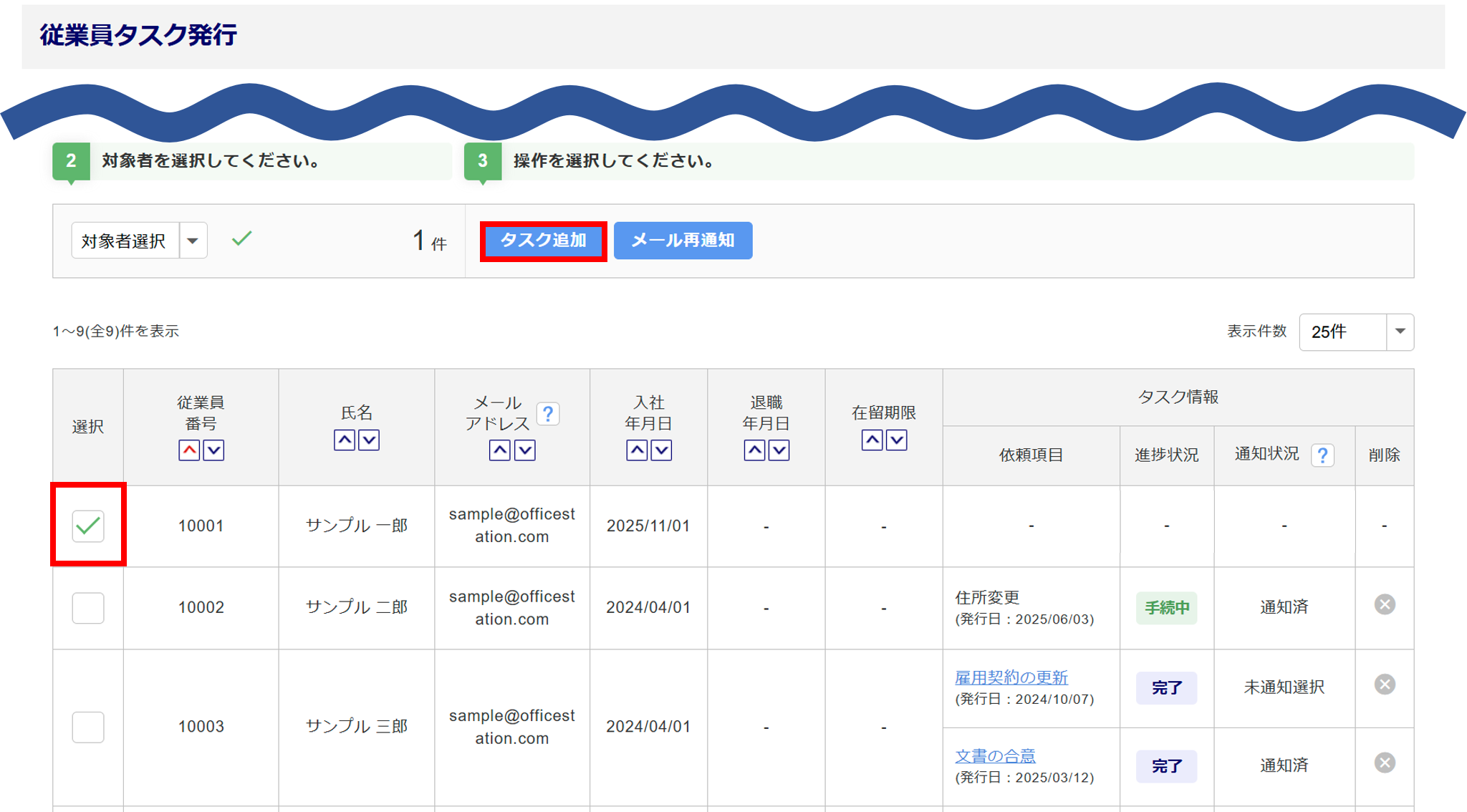Delete the 住所変更 task with X icon

coord(1384,604)
